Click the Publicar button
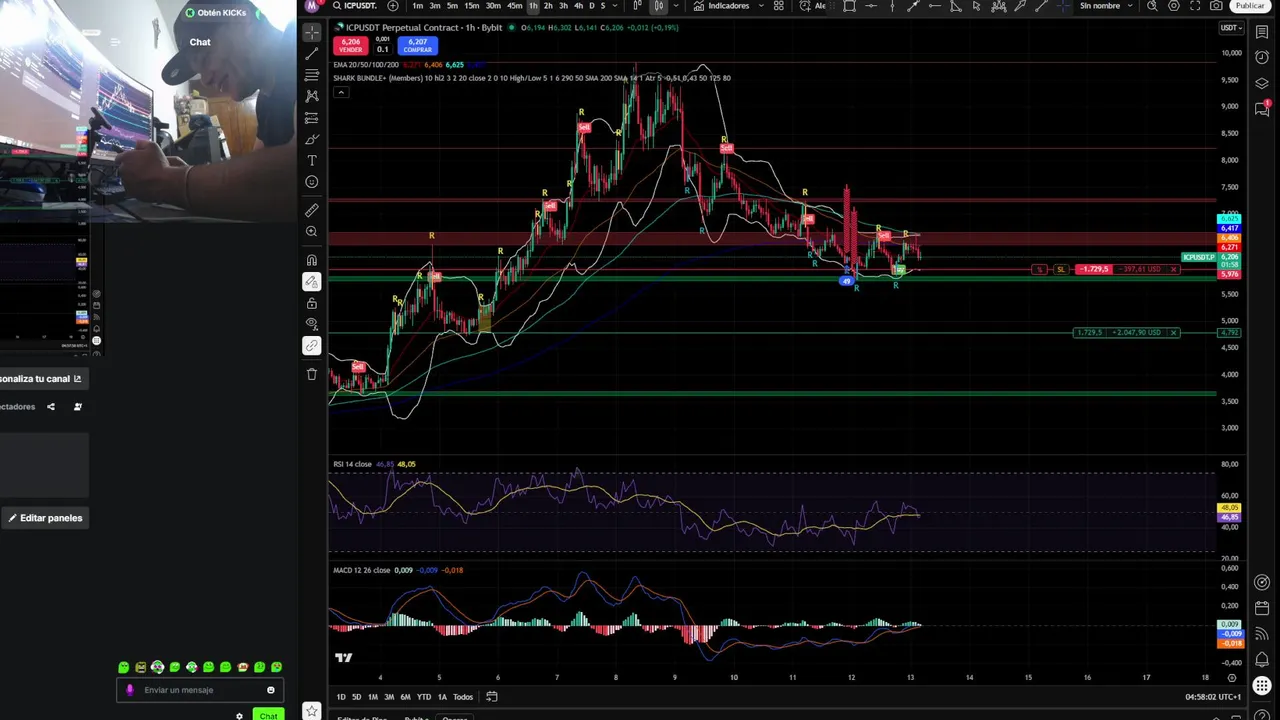 [1250, 6]
